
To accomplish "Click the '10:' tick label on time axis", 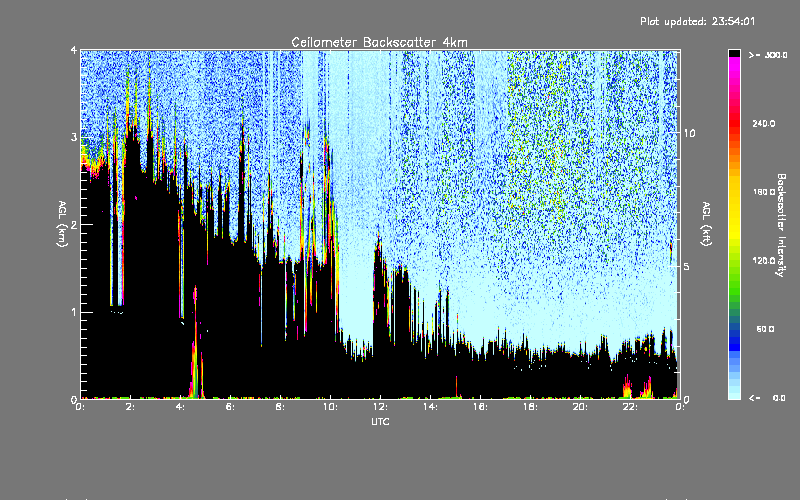I will [x=330, y=407].
